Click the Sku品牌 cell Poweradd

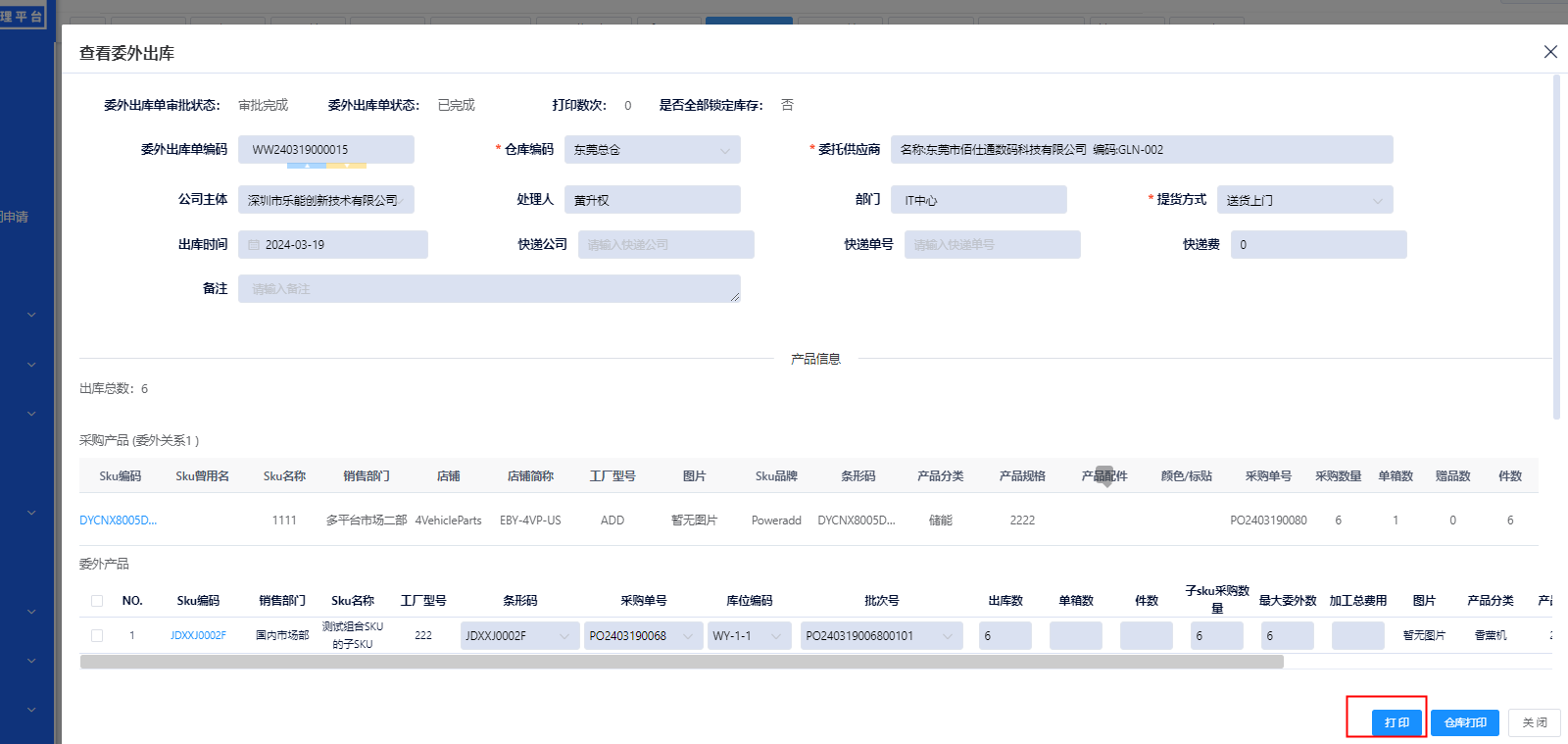(776, 521)
